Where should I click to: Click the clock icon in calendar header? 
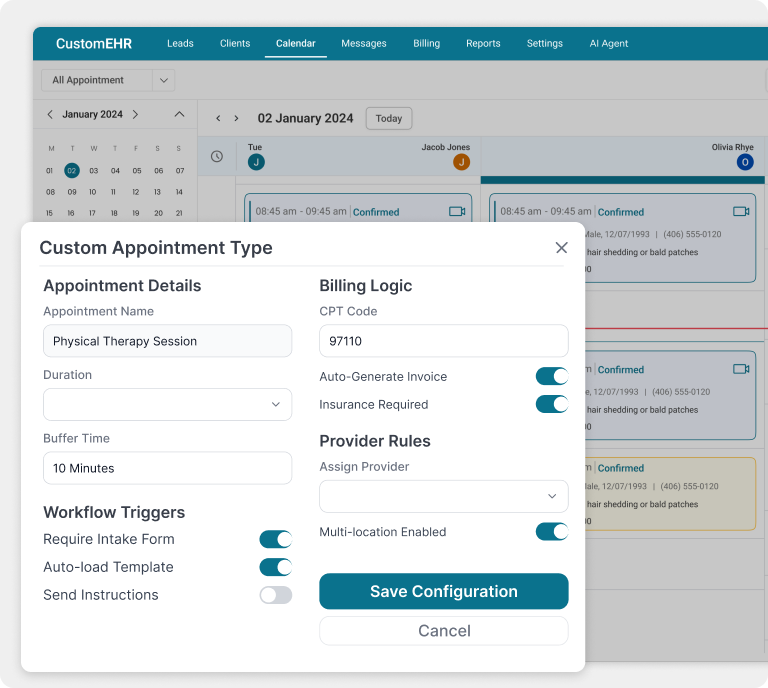(216, 157)
